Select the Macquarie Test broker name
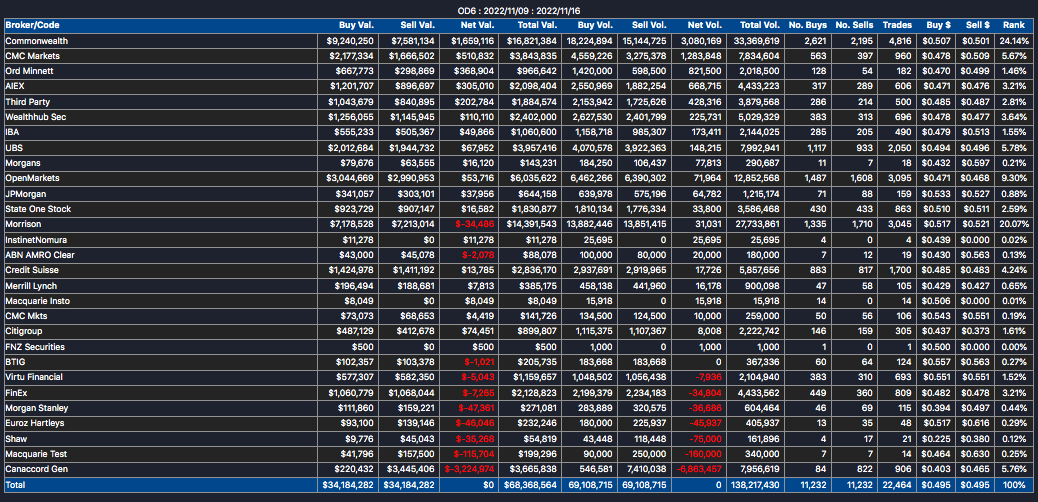 coord(36,454)
